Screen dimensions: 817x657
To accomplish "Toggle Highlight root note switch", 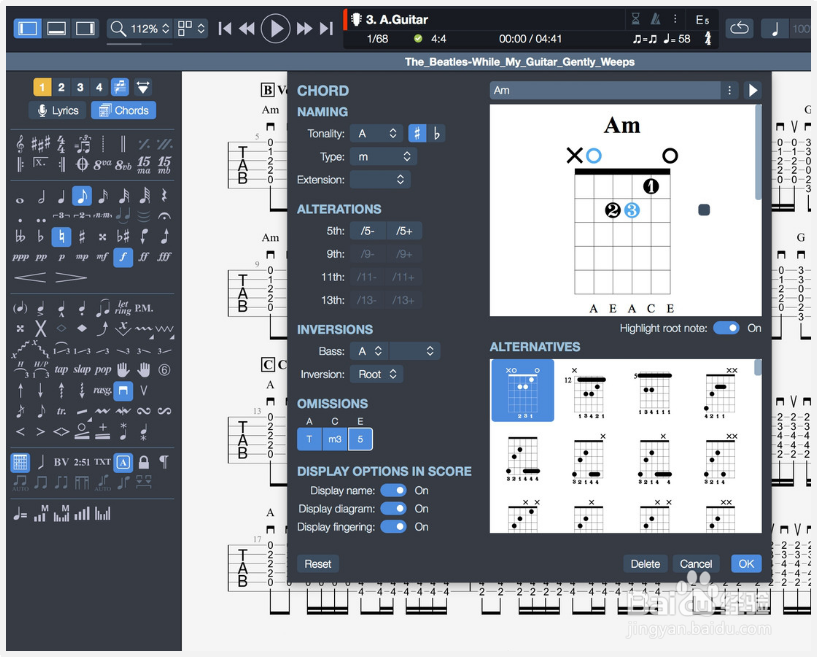I will [726, 328].
